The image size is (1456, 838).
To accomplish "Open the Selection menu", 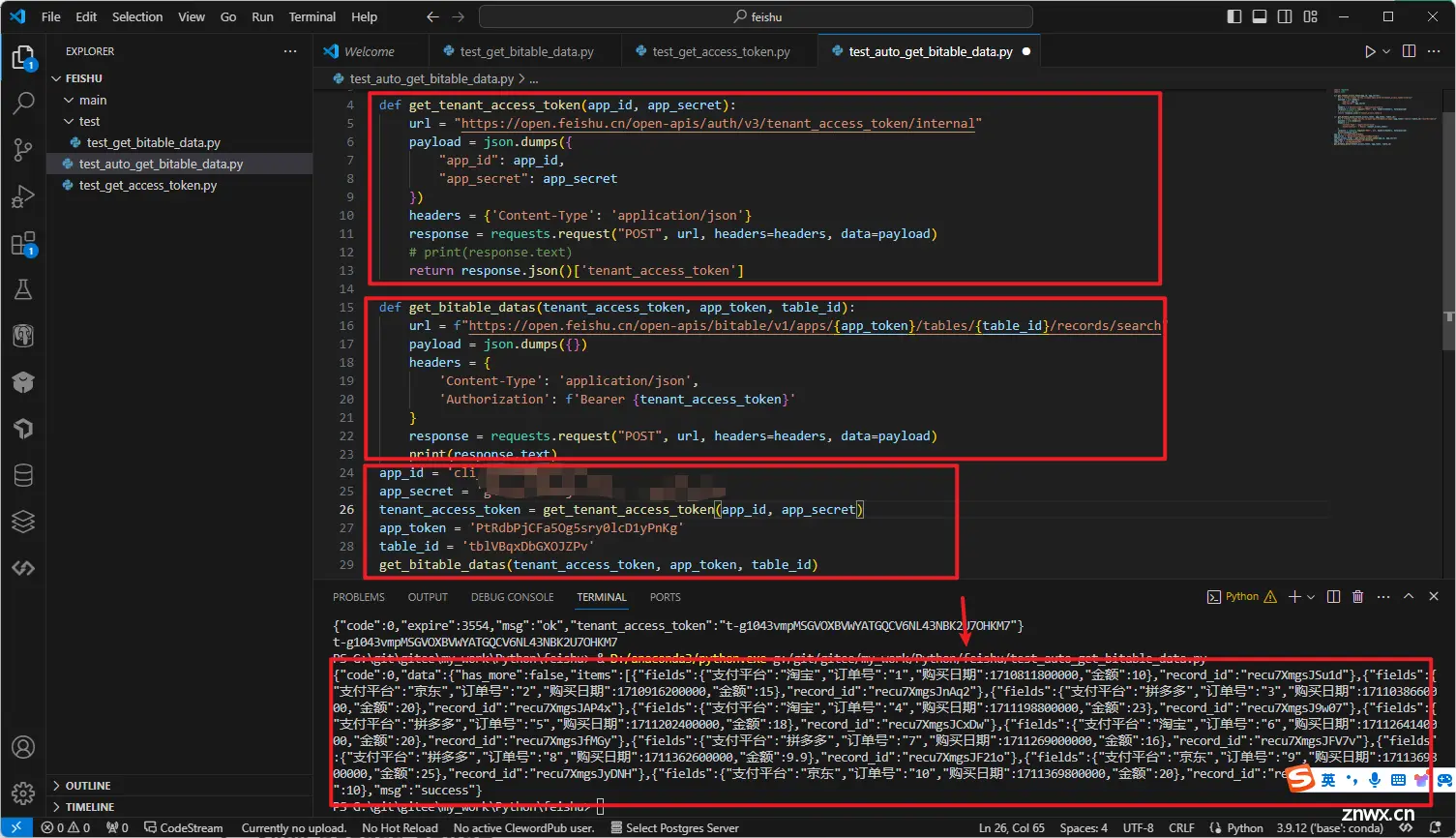I will click(x=137, y=16).
